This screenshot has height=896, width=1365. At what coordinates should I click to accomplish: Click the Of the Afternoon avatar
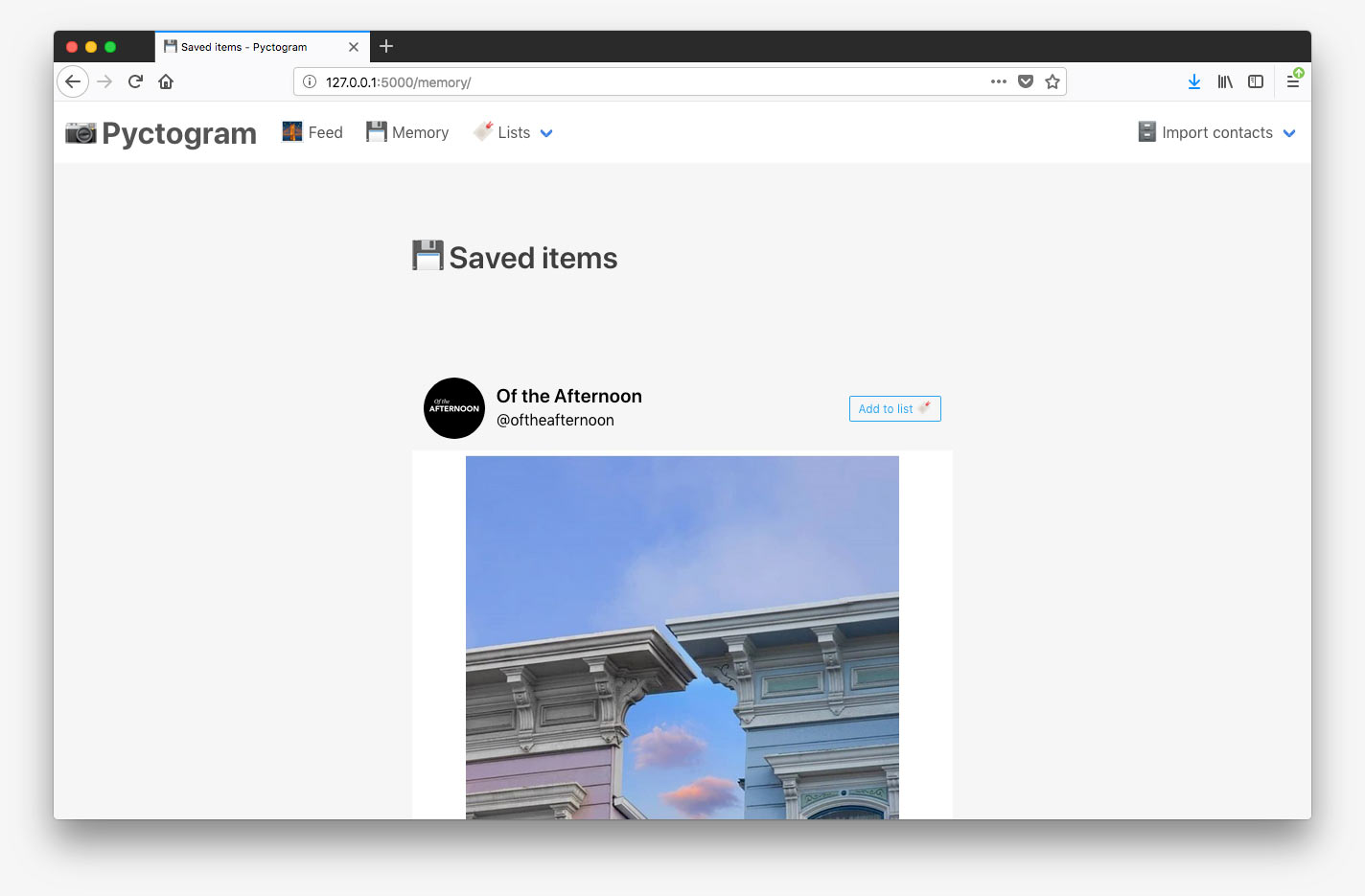click(454, 408)
